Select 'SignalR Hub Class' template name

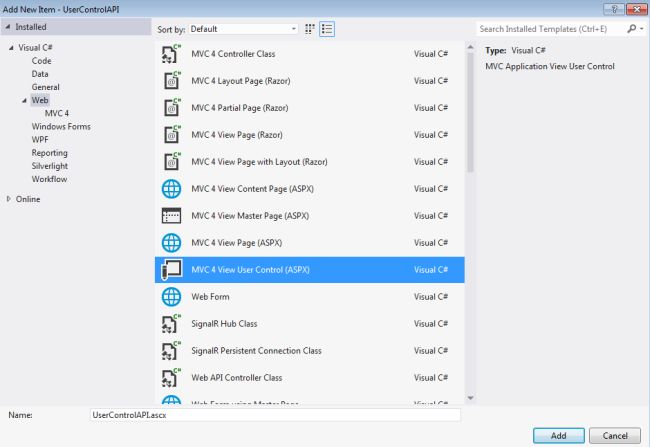tap(224, 324)
